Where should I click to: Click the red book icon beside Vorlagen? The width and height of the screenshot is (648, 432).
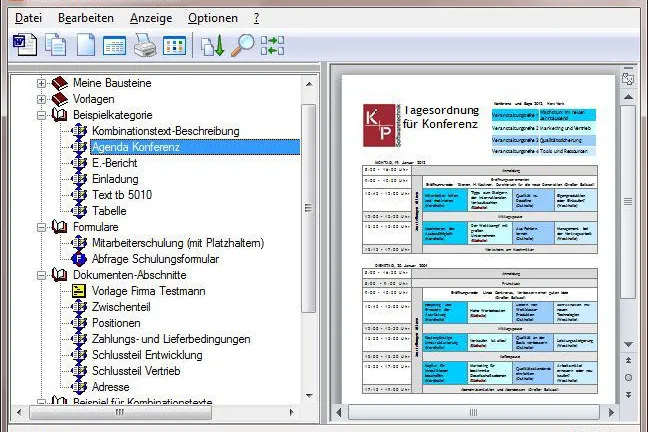[x=60, y=99]
